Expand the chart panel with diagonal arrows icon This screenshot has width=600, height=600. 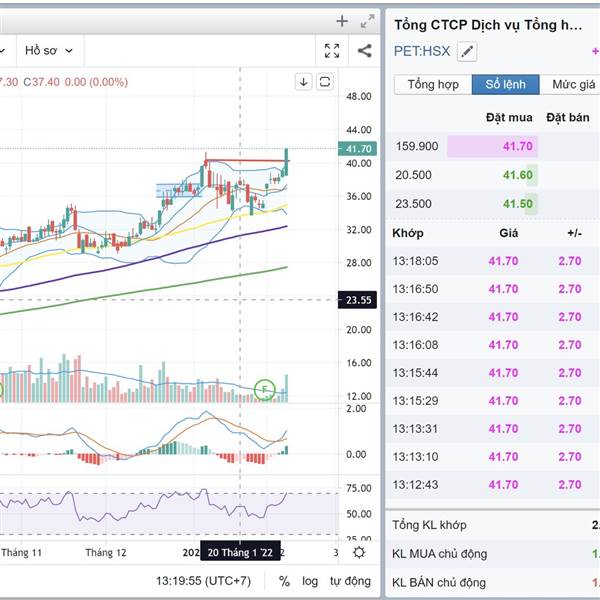point(367,20)
